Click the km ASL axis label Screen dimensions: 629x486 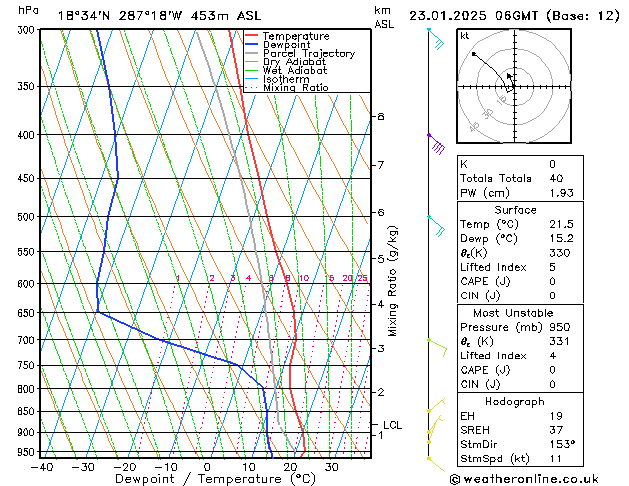click(384, 17)
